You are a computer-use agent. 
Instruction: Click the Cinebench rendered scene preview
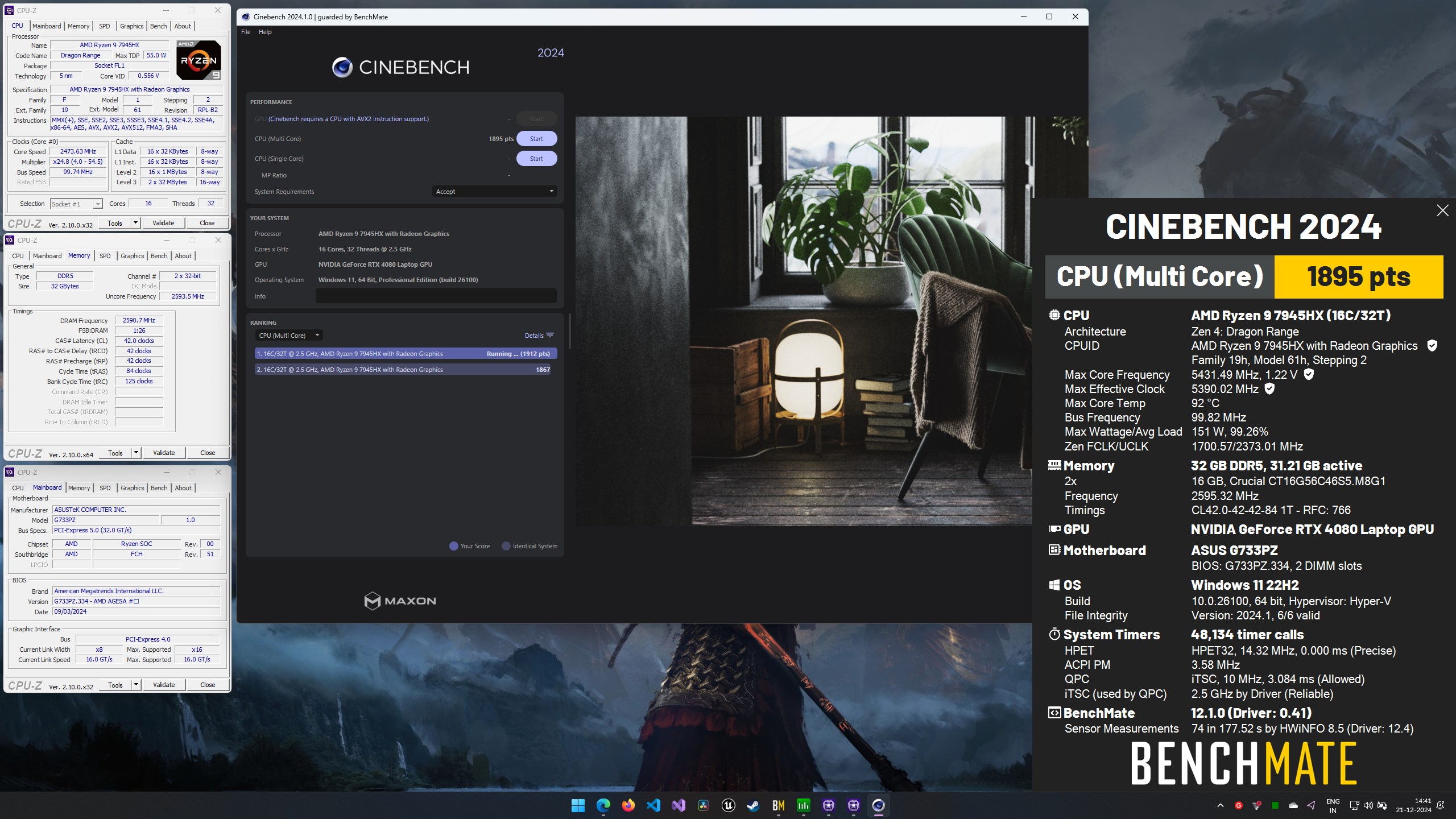point(803,321)
